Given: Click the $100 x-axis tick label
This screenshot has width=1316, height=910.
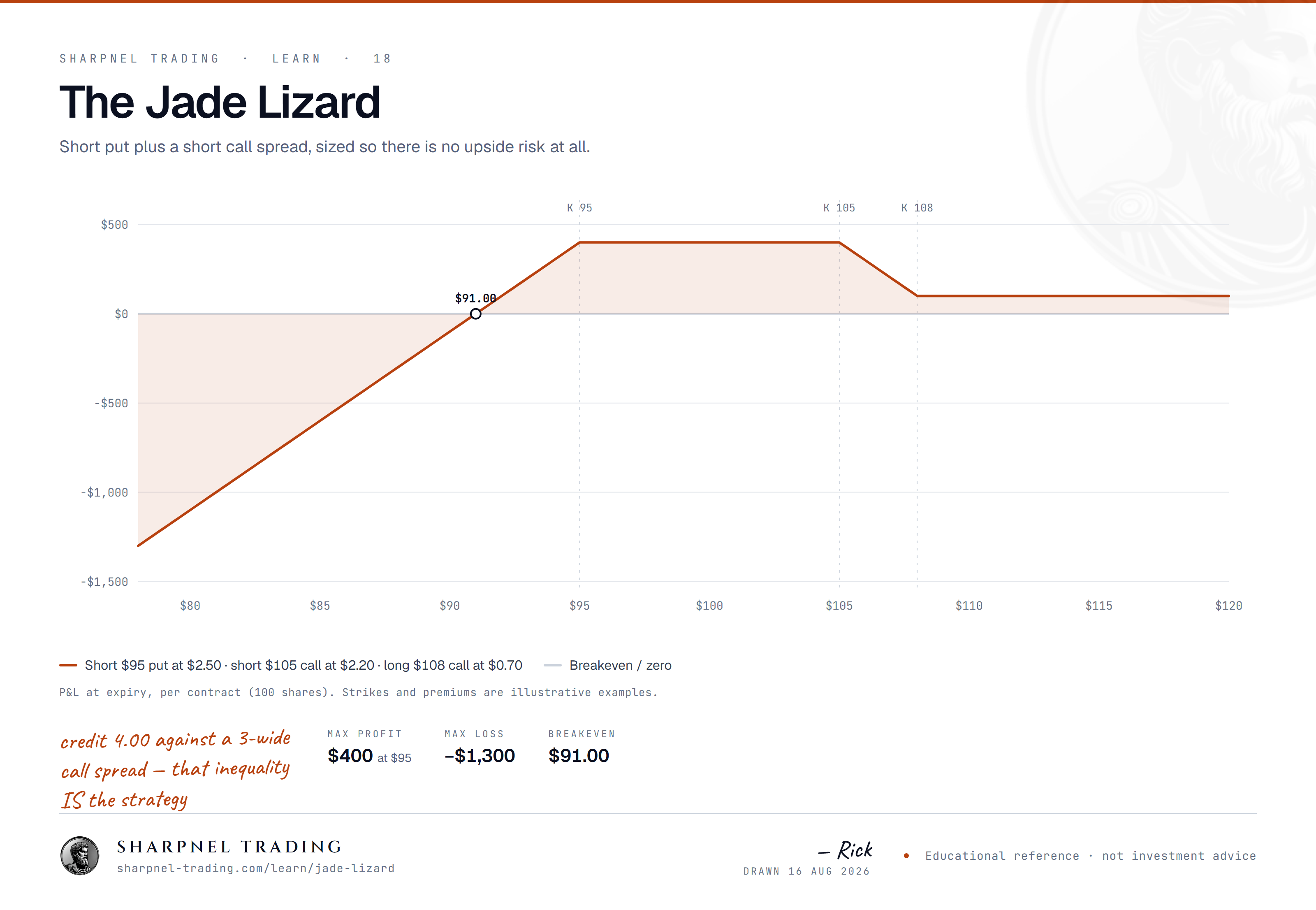Looking at the screenshot, I should tap(709, 606).
